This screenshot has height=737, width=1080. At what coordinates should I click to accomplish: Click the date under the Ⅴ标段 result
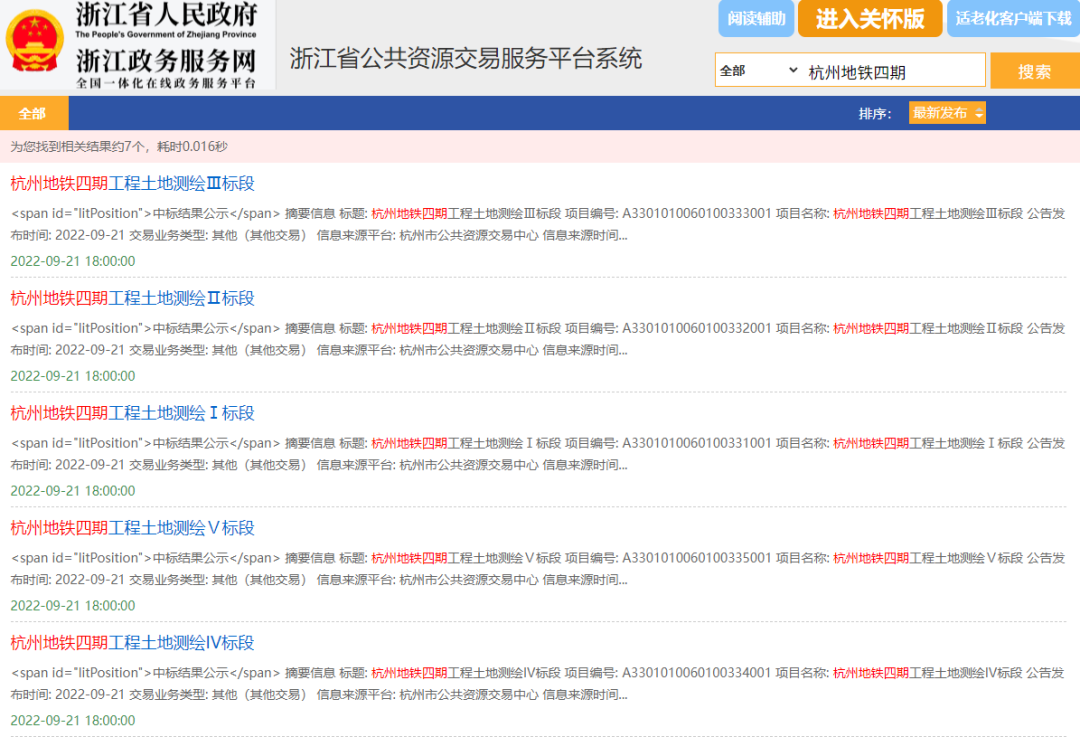click(x=73, y=606)
